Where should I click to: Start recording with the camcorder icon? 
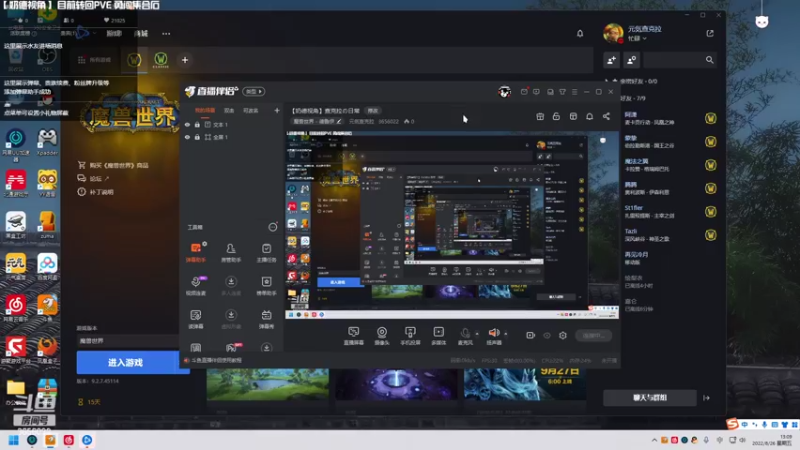[x=531, y=335]
